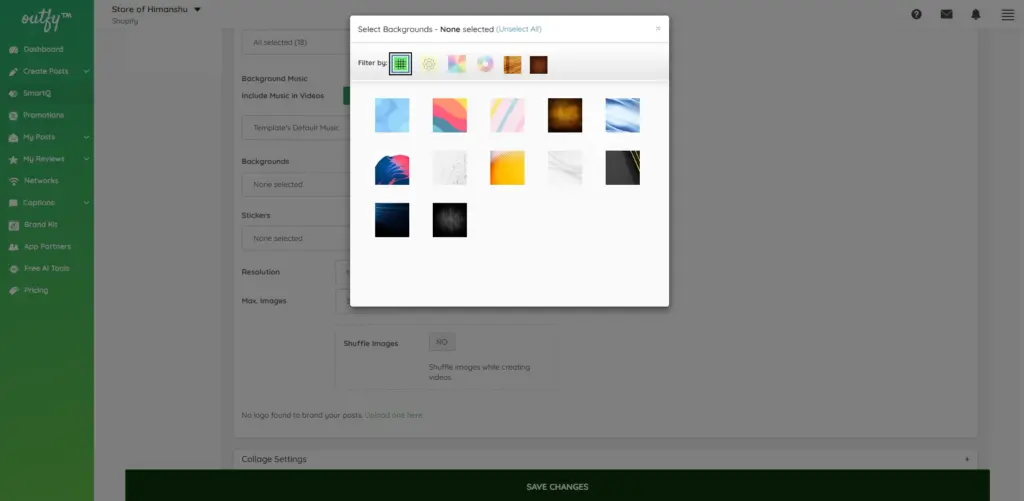Screen dimensions: 1024x501
Task: Expand the Collage Settings section
Action: tap(967, 459)
